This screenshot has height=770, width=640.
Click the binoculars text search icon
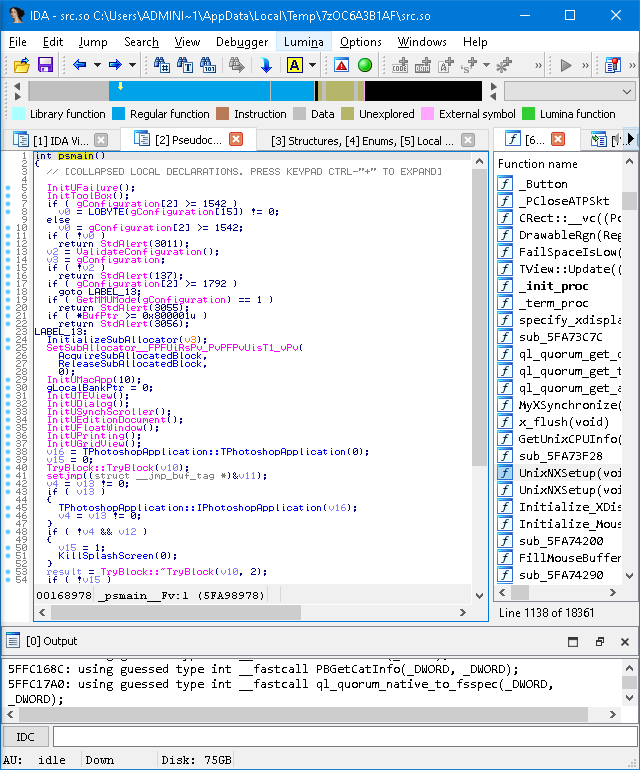click(x=185, y=65)
